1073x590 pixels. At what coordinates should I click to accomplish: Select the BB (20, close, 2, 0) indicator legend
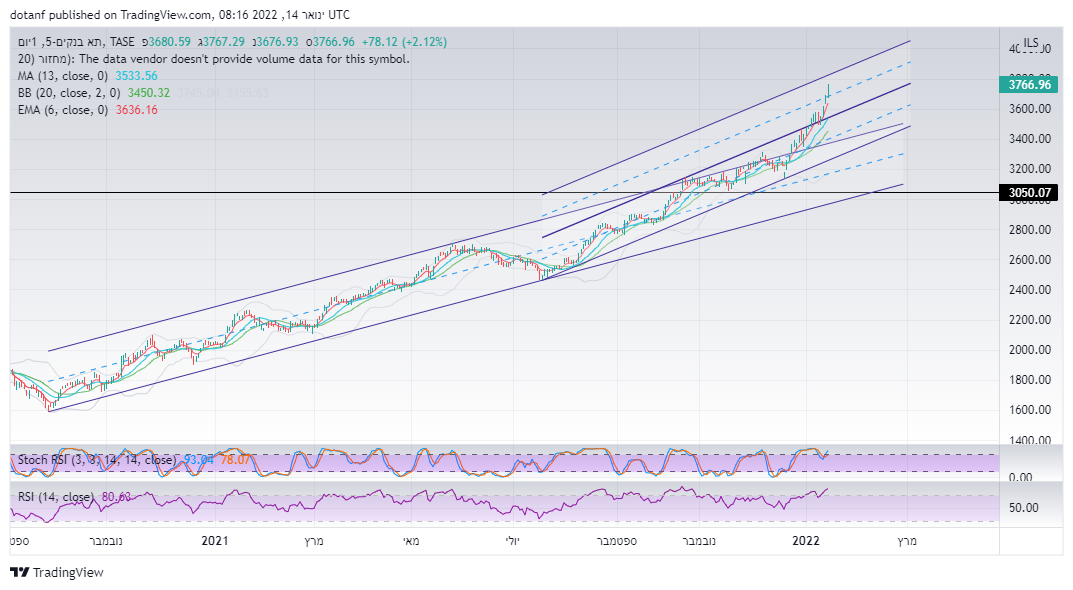tap(69, 93)
